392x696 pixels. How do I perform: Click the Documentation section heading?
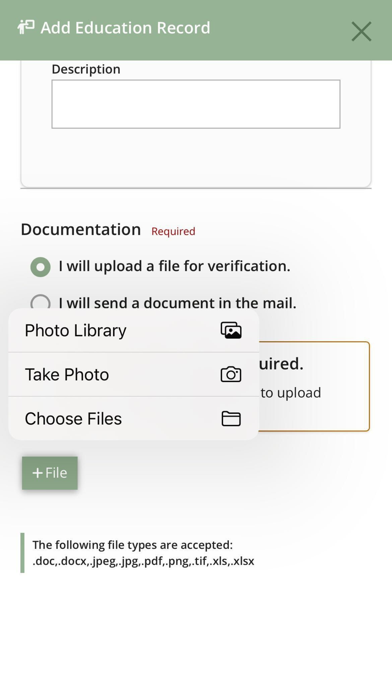tap(81, 229)
